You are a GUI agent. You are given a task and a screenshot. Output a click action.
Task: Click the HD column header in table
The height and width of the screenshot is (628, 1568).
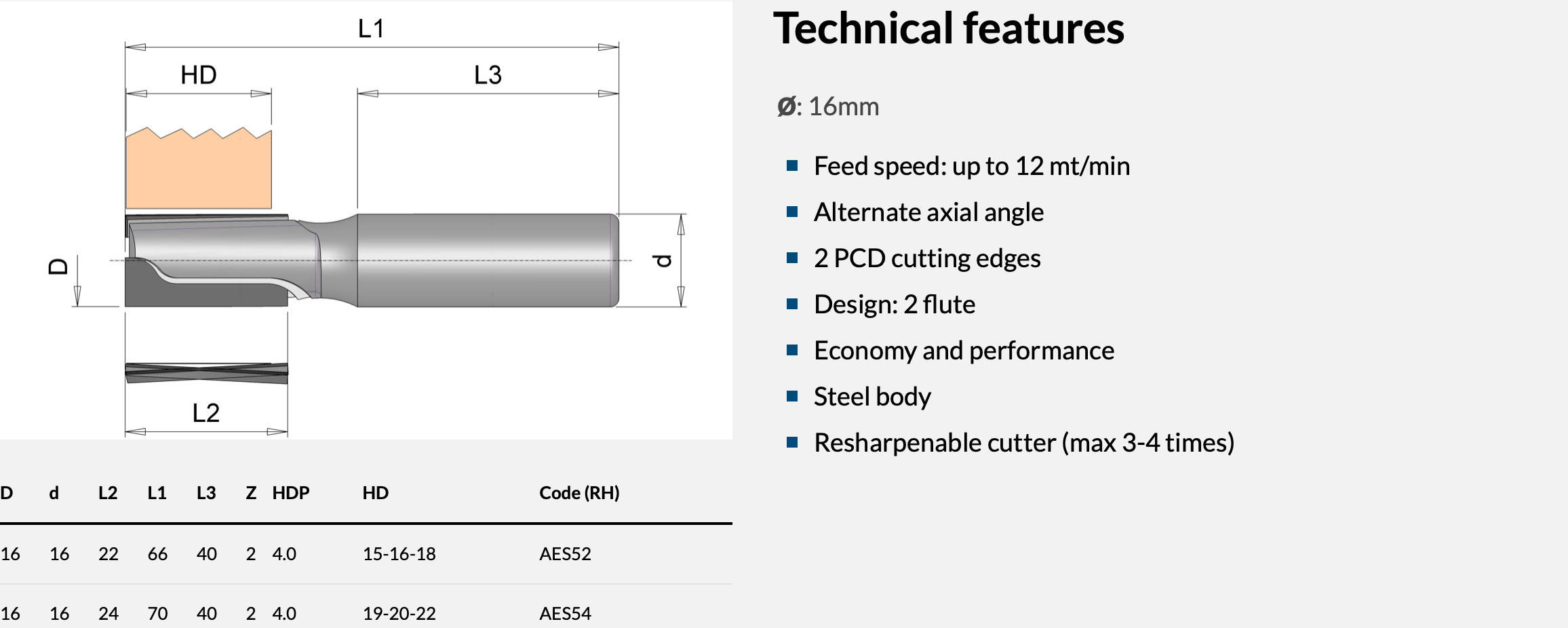[375, 493]
